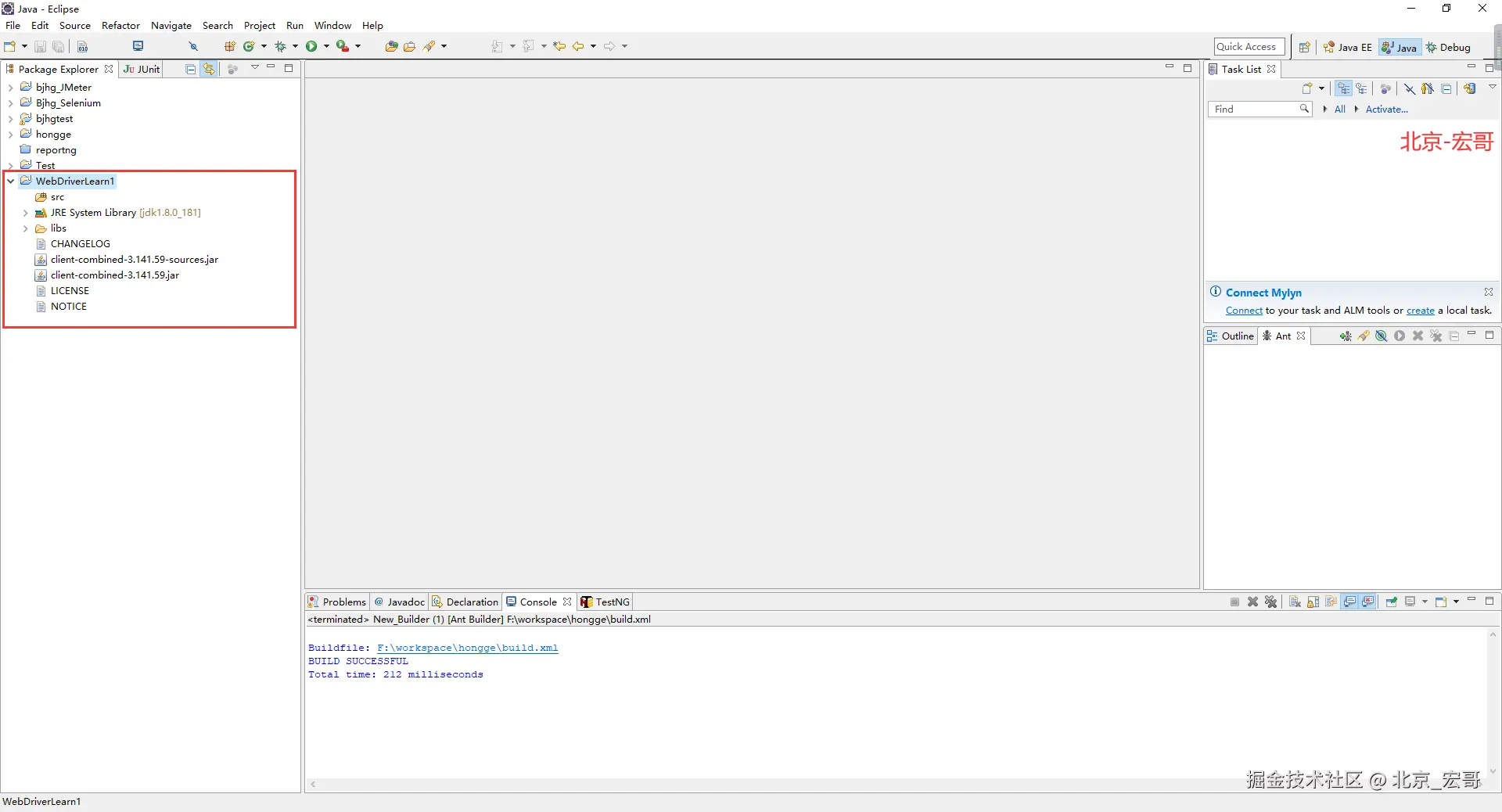The height and width of the screenshot is (812, 1502).
Task: Click the Last Edit Location icon
Action: click(559, 46)
